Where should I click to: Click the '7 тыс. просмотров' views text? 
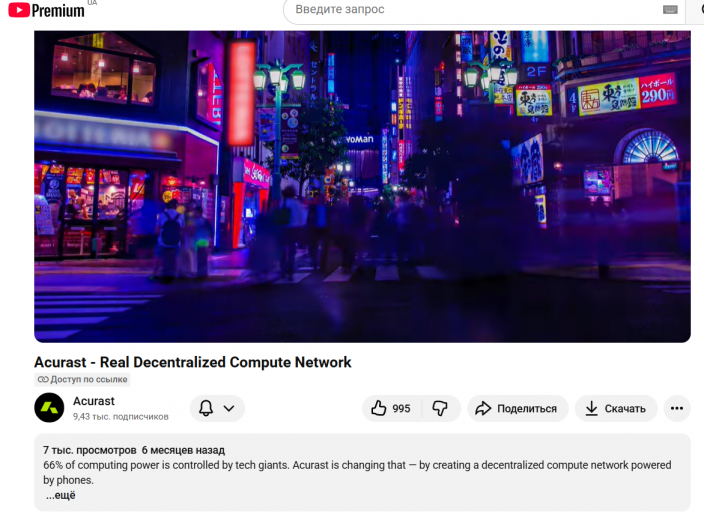pos(89,450)
